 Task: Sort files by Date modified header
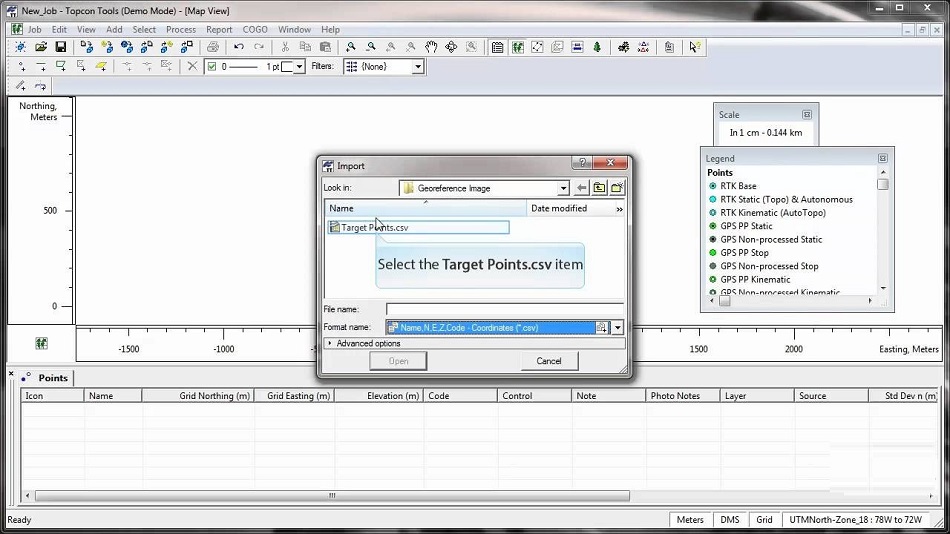click(x=570, y=209)
